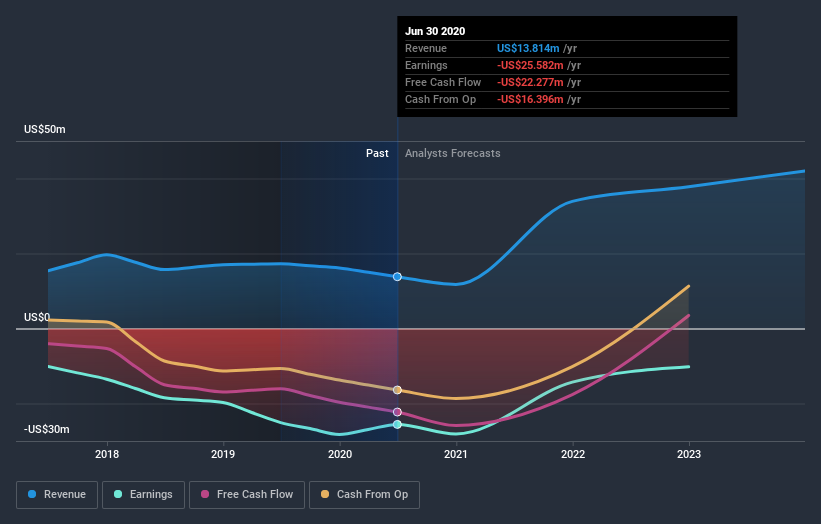Click the -US$30m y-axis label
Viewport: 821px width, 524px height.
[47, 429]
